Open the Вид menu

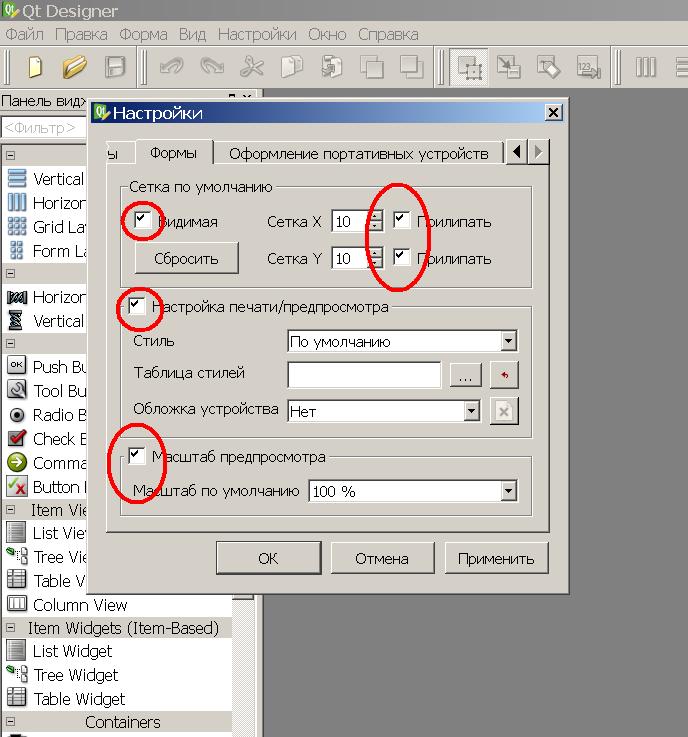(x=192, y=34)
